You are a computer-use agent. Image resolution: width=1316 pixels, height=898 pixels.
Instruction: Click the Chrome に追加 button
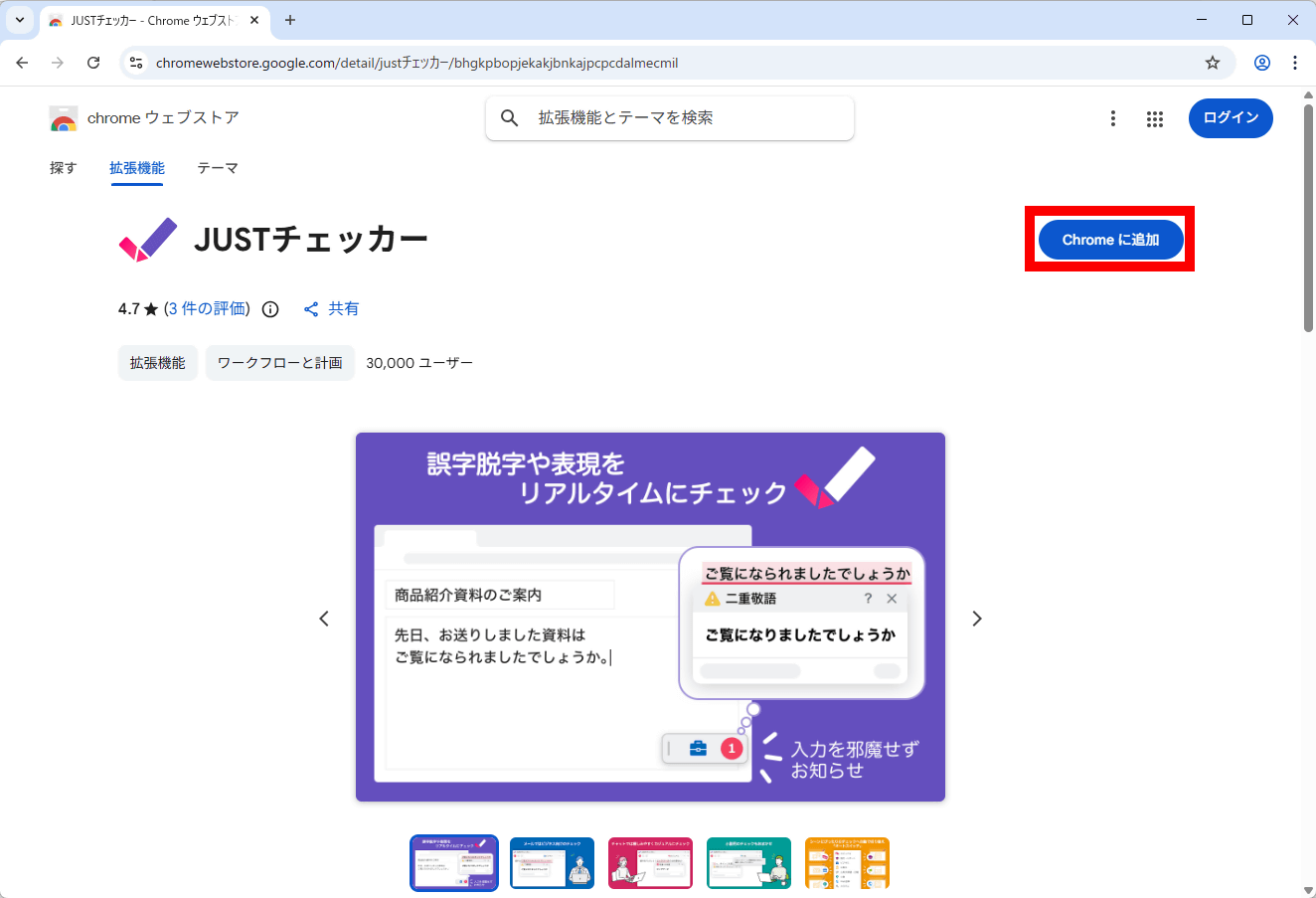click(1110, 240)
